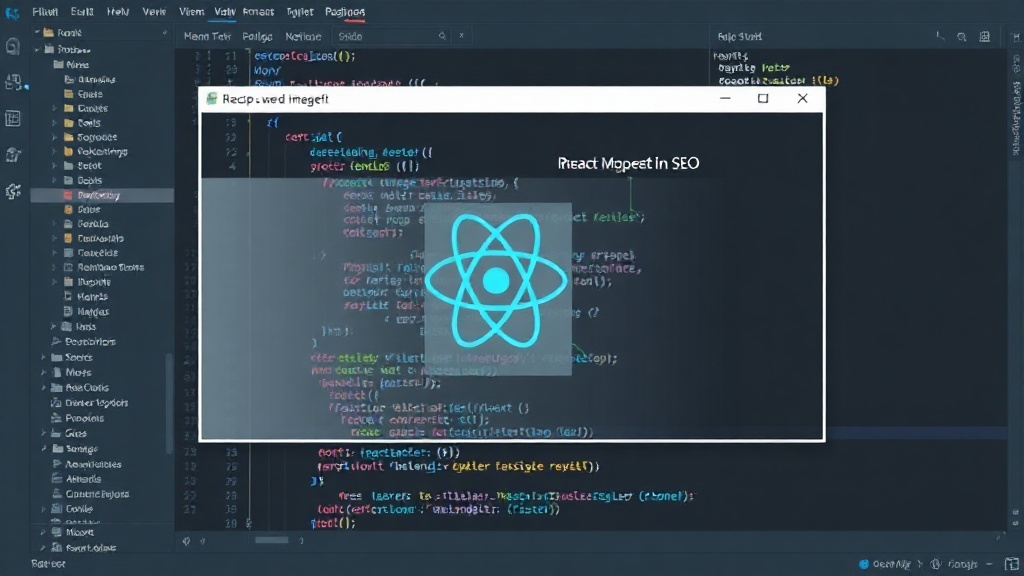Expand the 'Gobis' folder with its arrow
The width and height of the screenshot is (1024, 576).
pos(55,180)
